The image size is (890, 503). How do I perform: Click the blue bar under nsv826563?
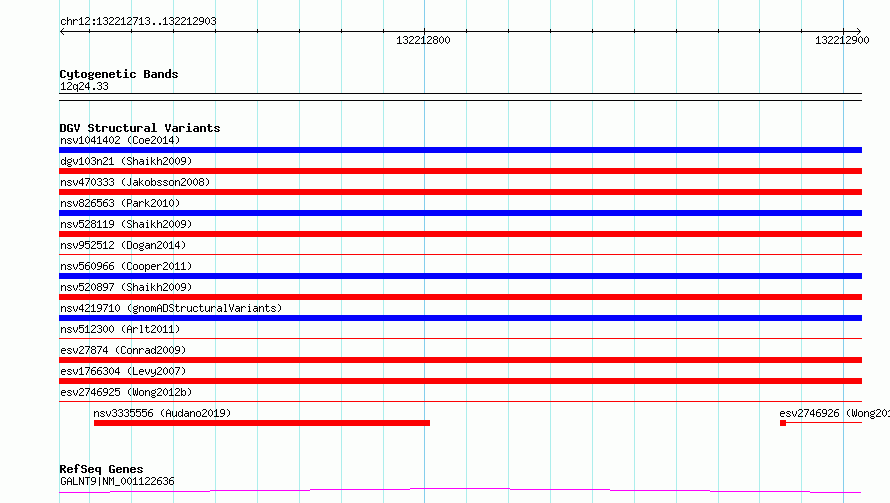click(x=460, y=213)
